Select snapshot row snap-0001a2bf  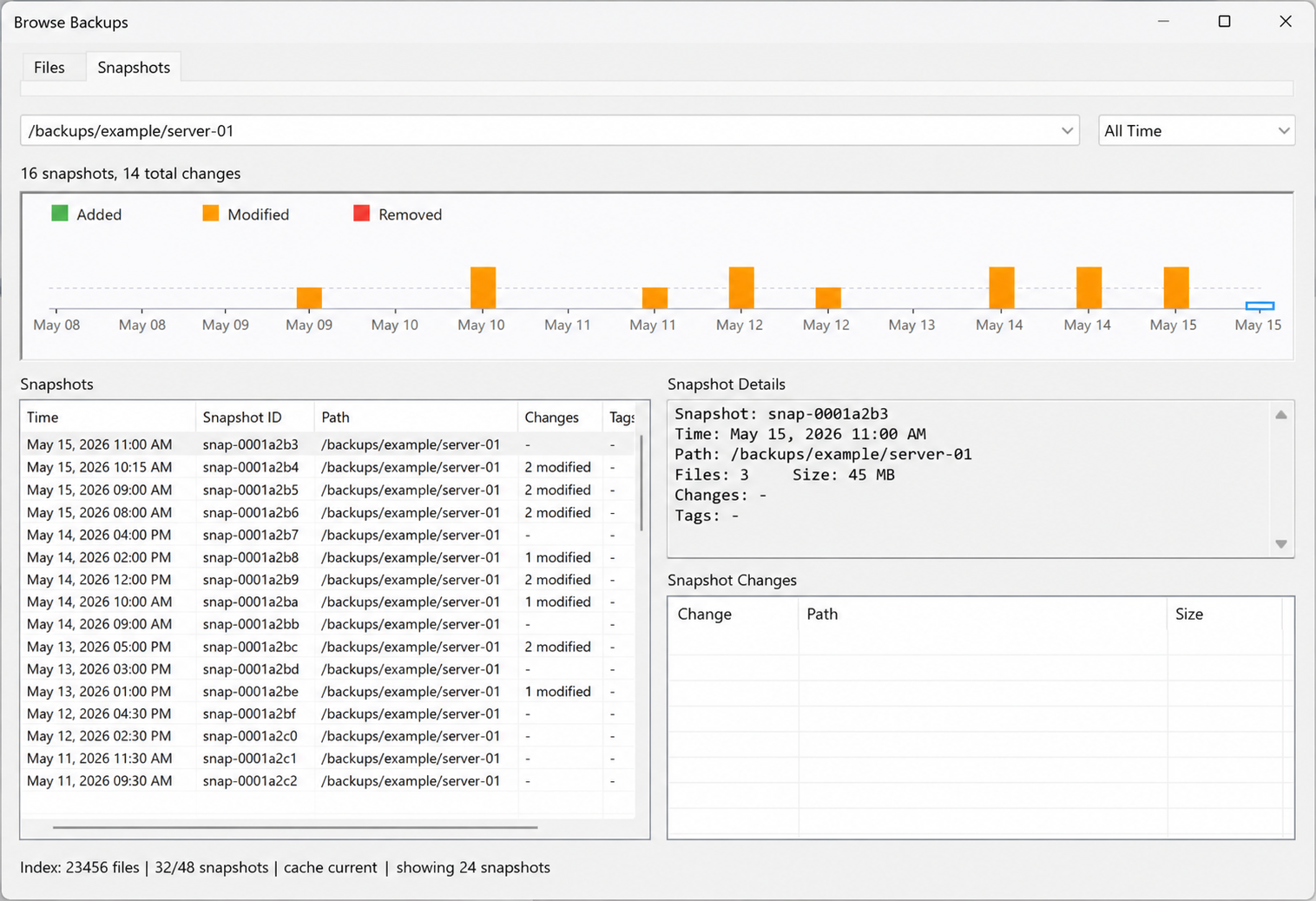328,714
